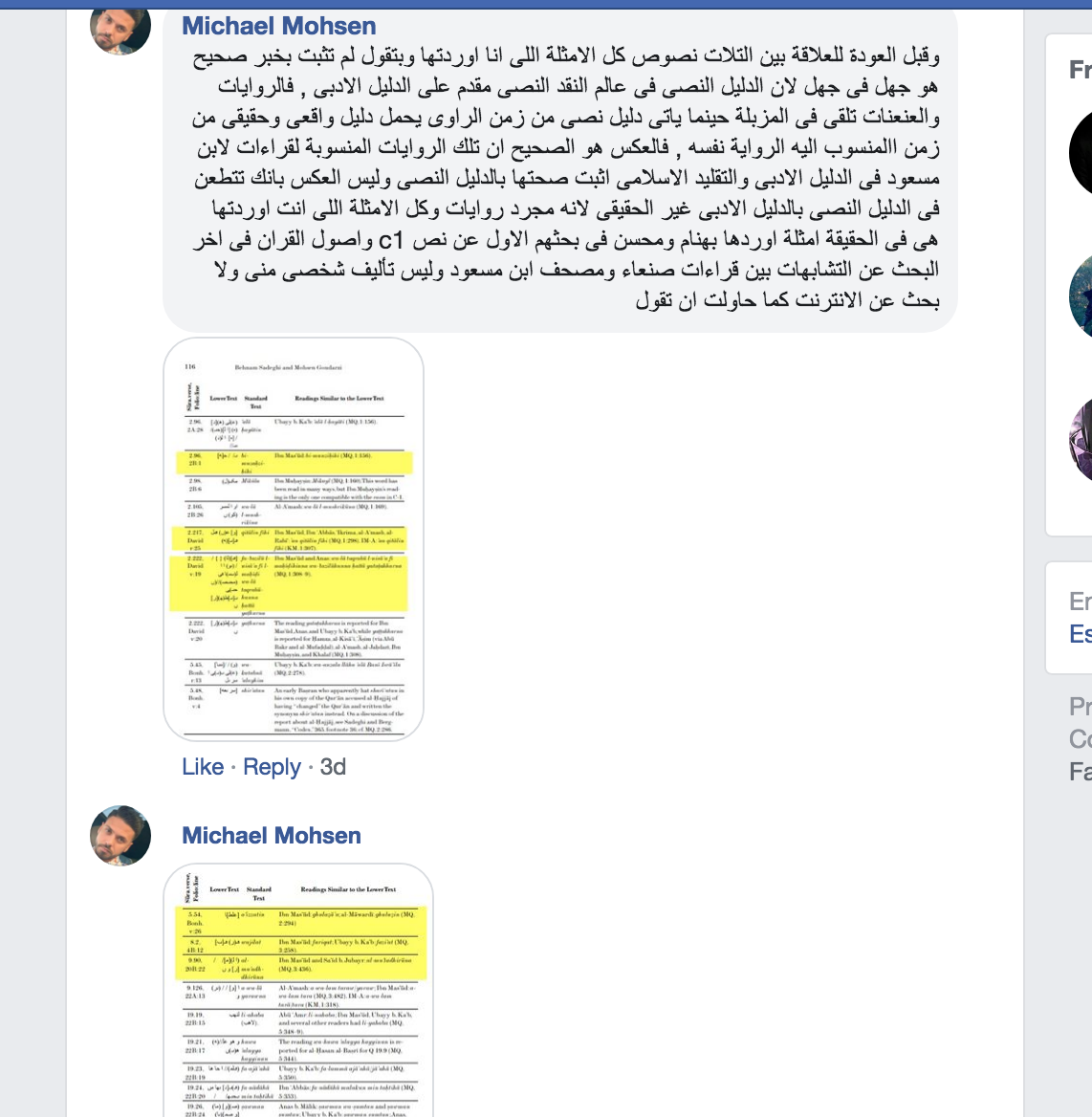Click Michael Mohsen's name above the Arabic comment
1092x1117 pixels.
[278, 27]
